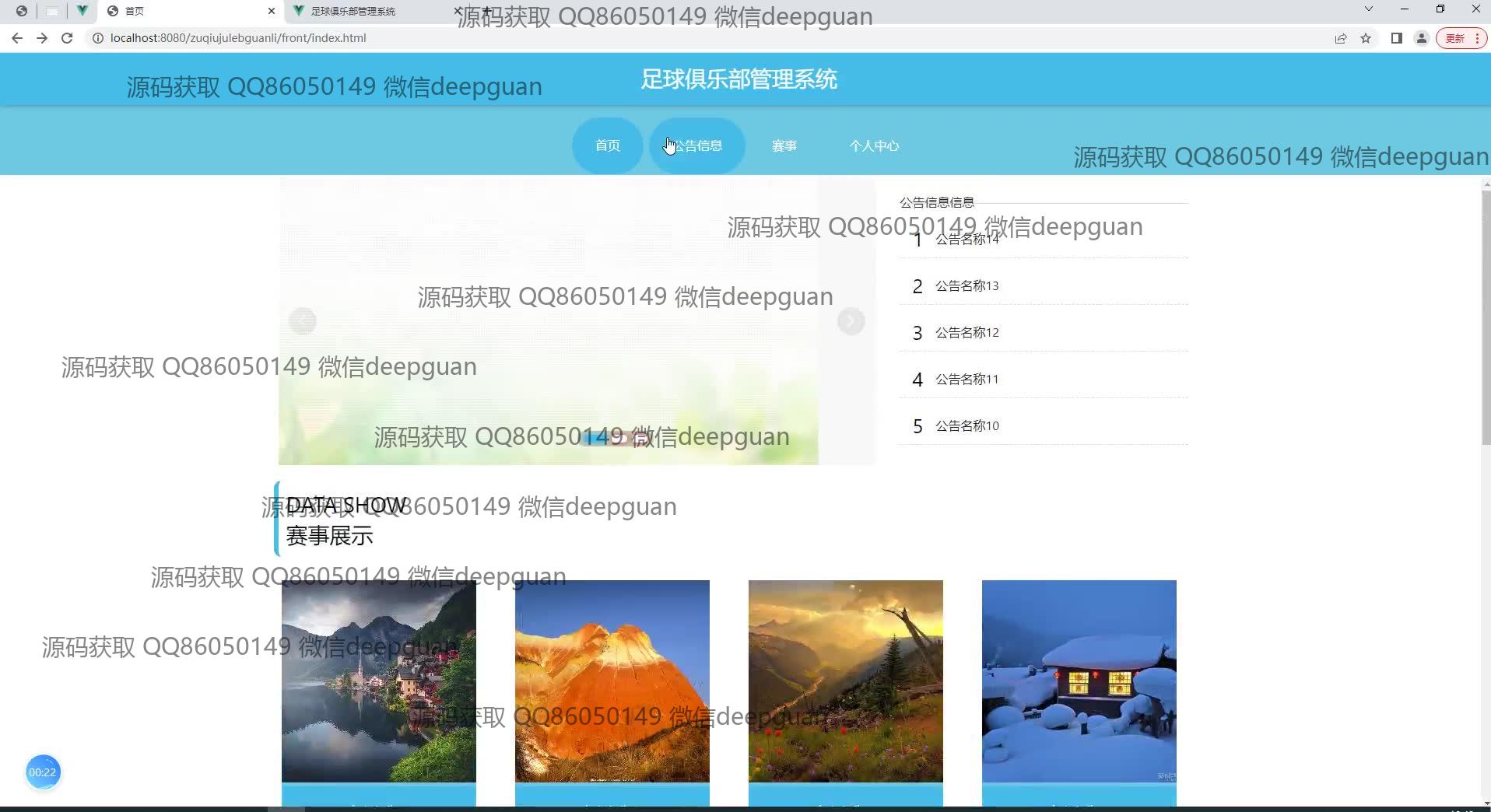Restore down the browser window
Image resolution: width=1491 pixels, height=812 pixels.
1440,9
